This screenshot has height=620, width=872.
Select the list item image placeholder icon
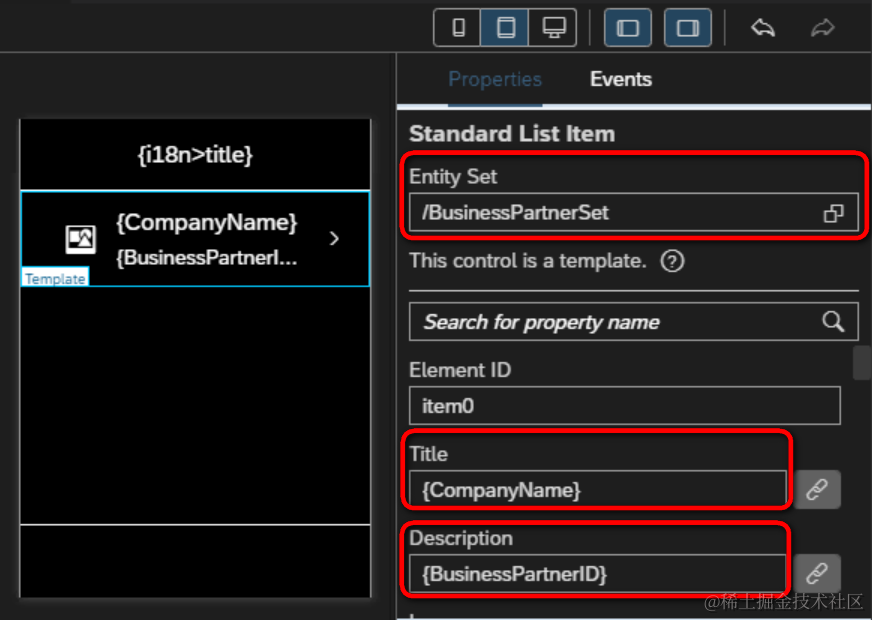point(81,239)
